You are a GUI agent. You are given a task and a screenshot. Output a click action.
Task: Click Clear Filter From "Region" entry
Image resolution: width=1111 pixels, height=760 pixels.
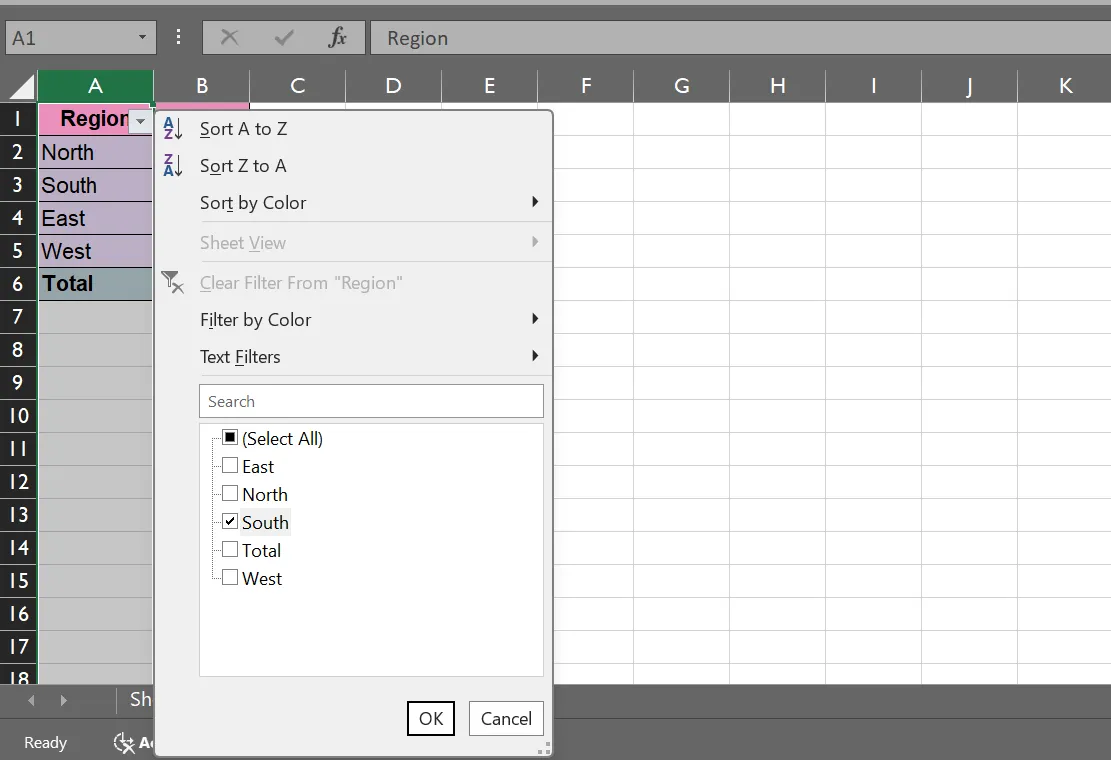click(x=354, y=283)
